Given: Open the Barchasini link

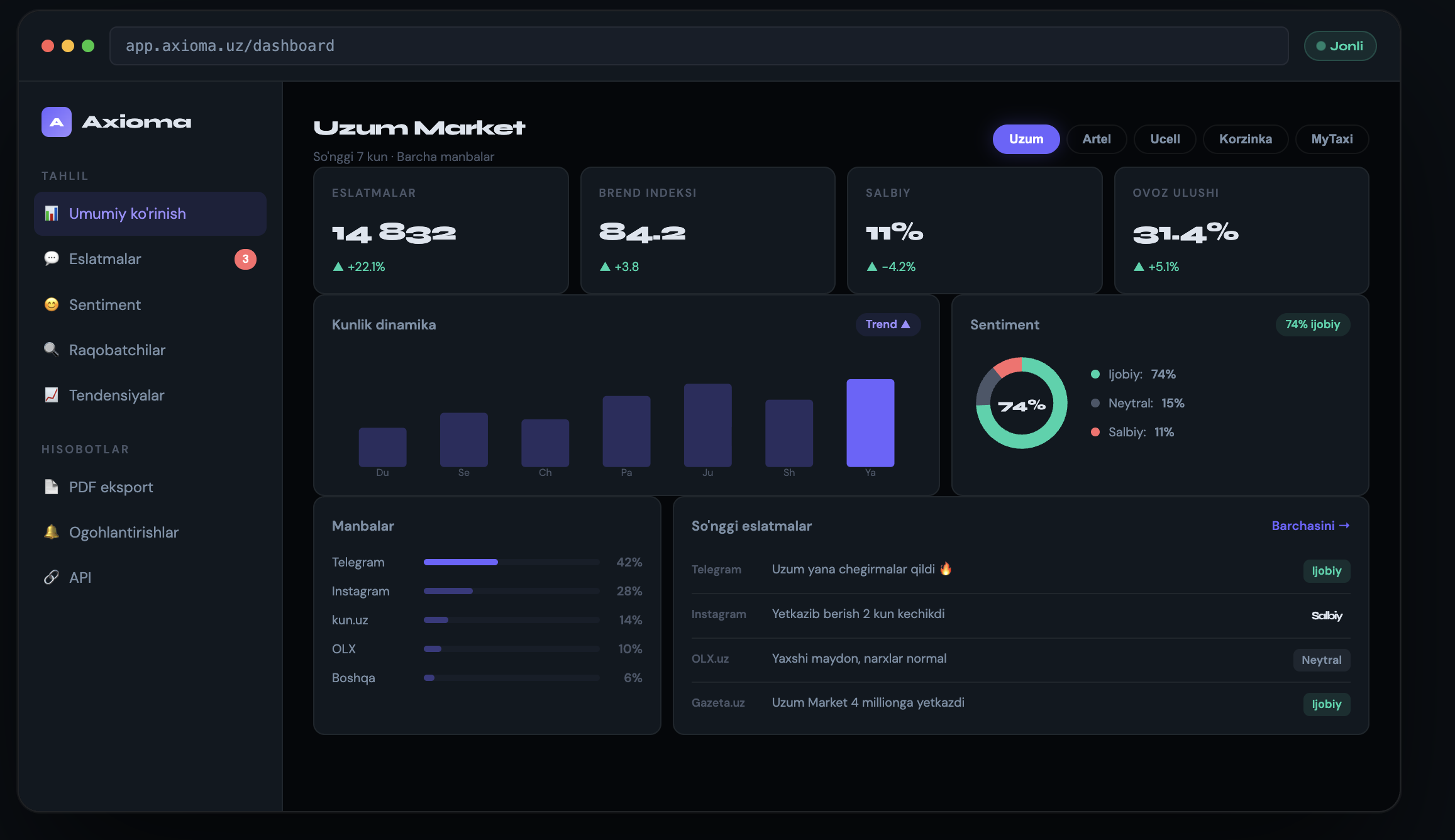Looking at the screenshot, I should point(1310,526).
